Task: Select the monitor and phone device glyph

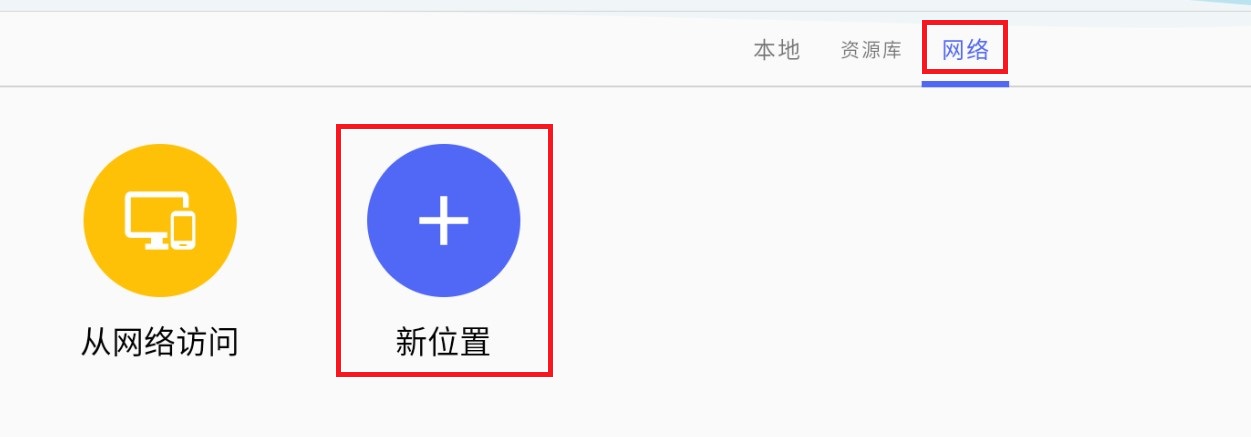Action: [x=160, y=220]
